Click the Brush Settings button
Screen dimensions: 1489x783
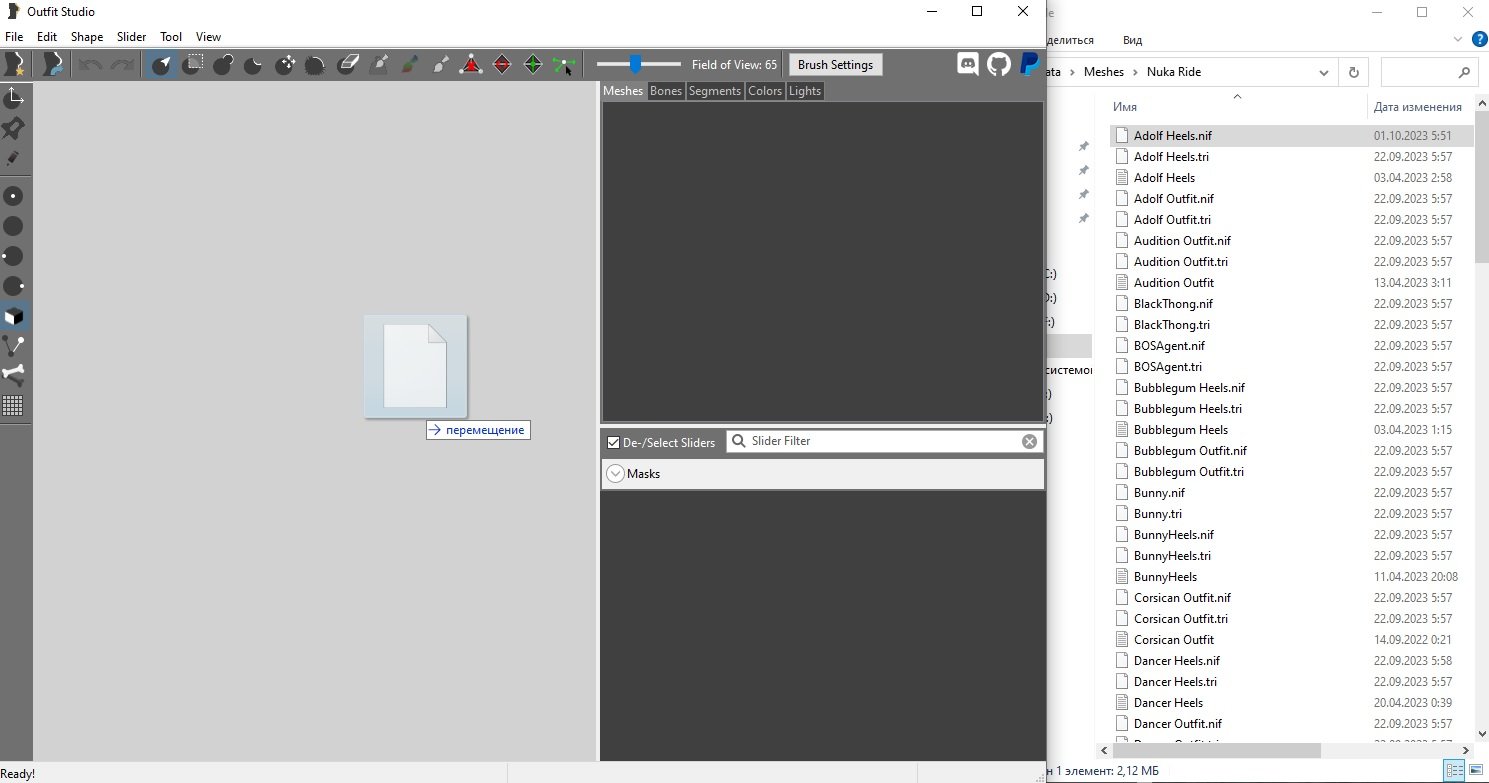click(835, 65)
